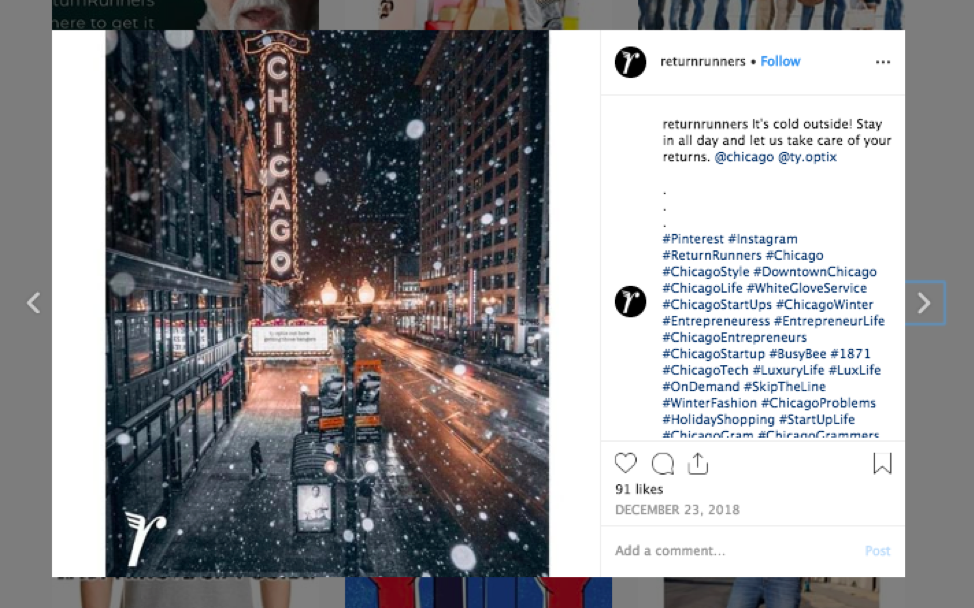This screenshot has width=974, height=608.
Task: Follow the returnrunners account
Action: click(780, 62)
